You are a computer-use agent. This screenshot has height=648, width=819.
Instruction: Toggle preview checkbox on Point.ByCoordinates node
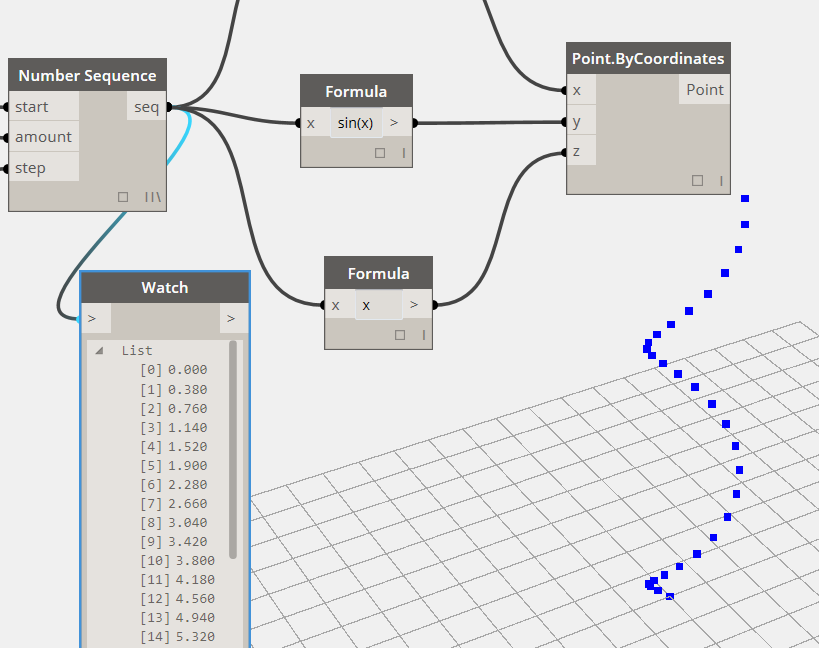(697, 181)
